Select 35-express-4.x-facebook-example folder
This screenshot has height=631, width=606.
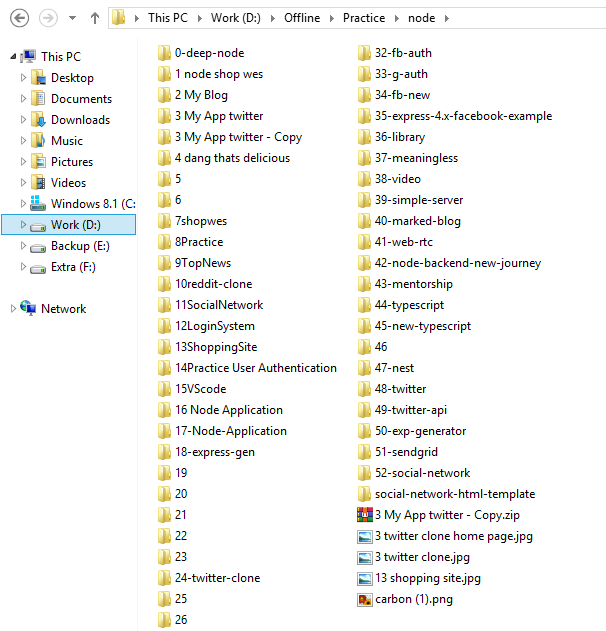coord(463,116)
